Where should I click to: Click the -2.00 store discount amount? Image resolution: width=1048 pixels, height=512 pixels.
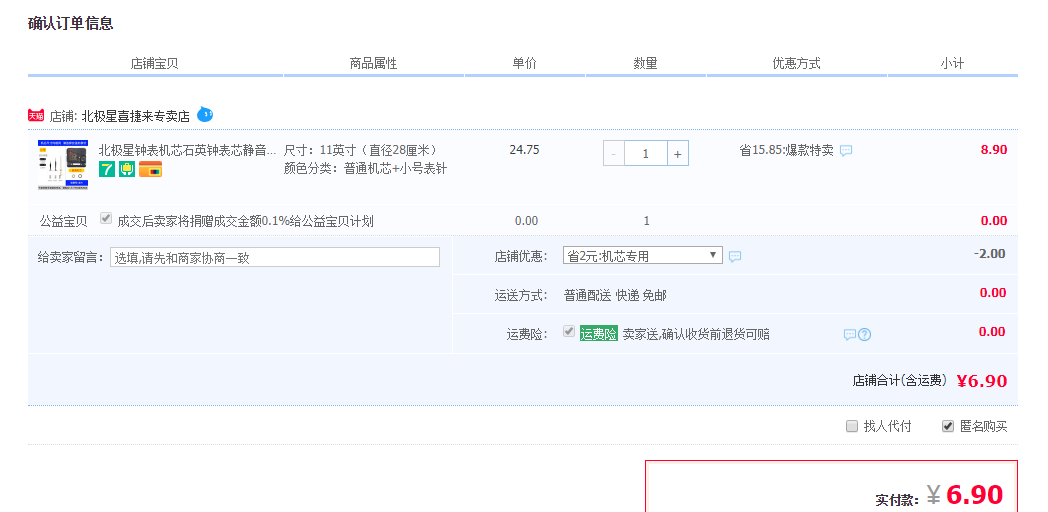(989, 253)
